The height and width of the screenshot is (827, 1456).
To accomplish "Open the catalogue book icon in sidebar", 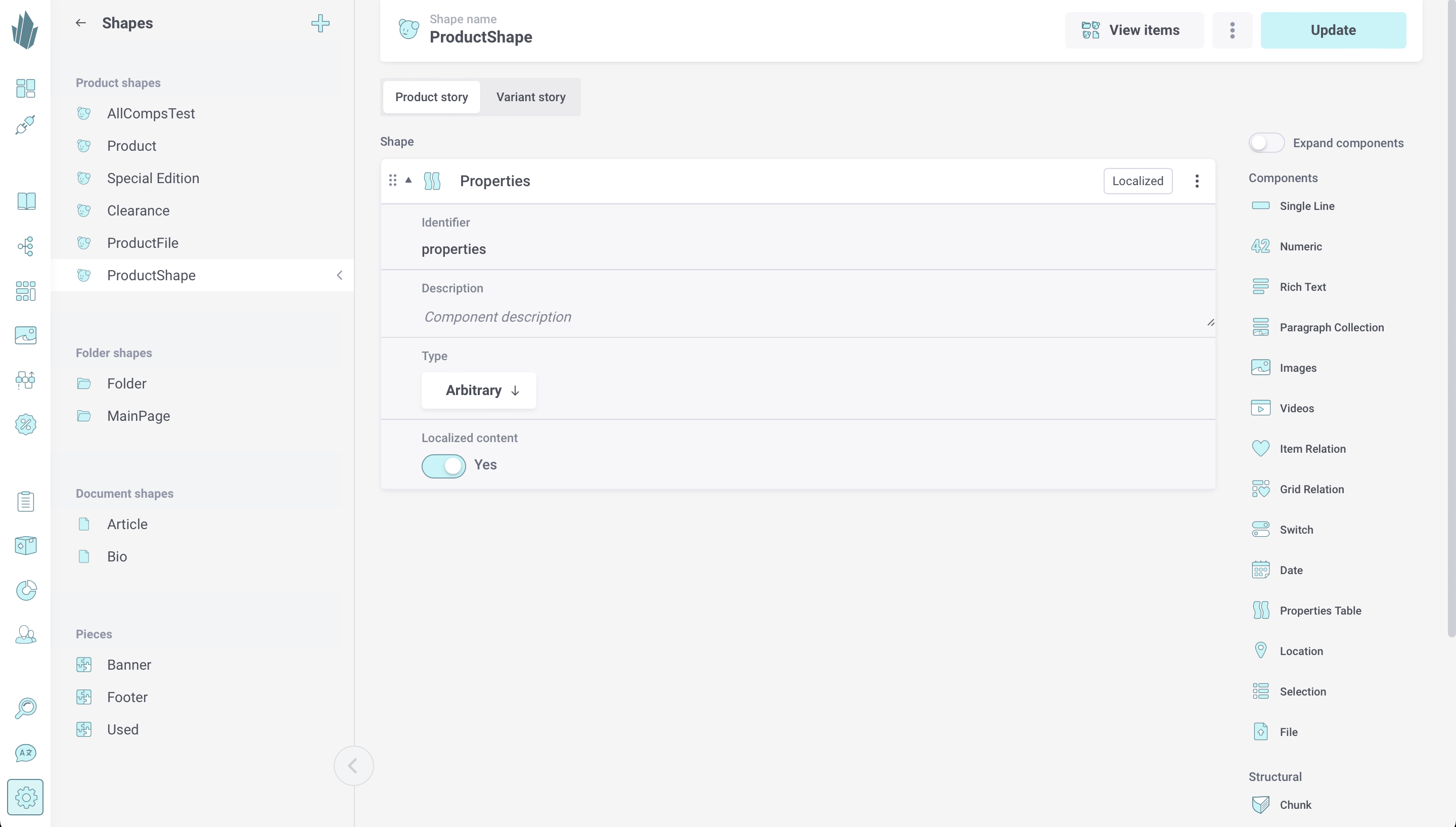I will tap(26, 201).
